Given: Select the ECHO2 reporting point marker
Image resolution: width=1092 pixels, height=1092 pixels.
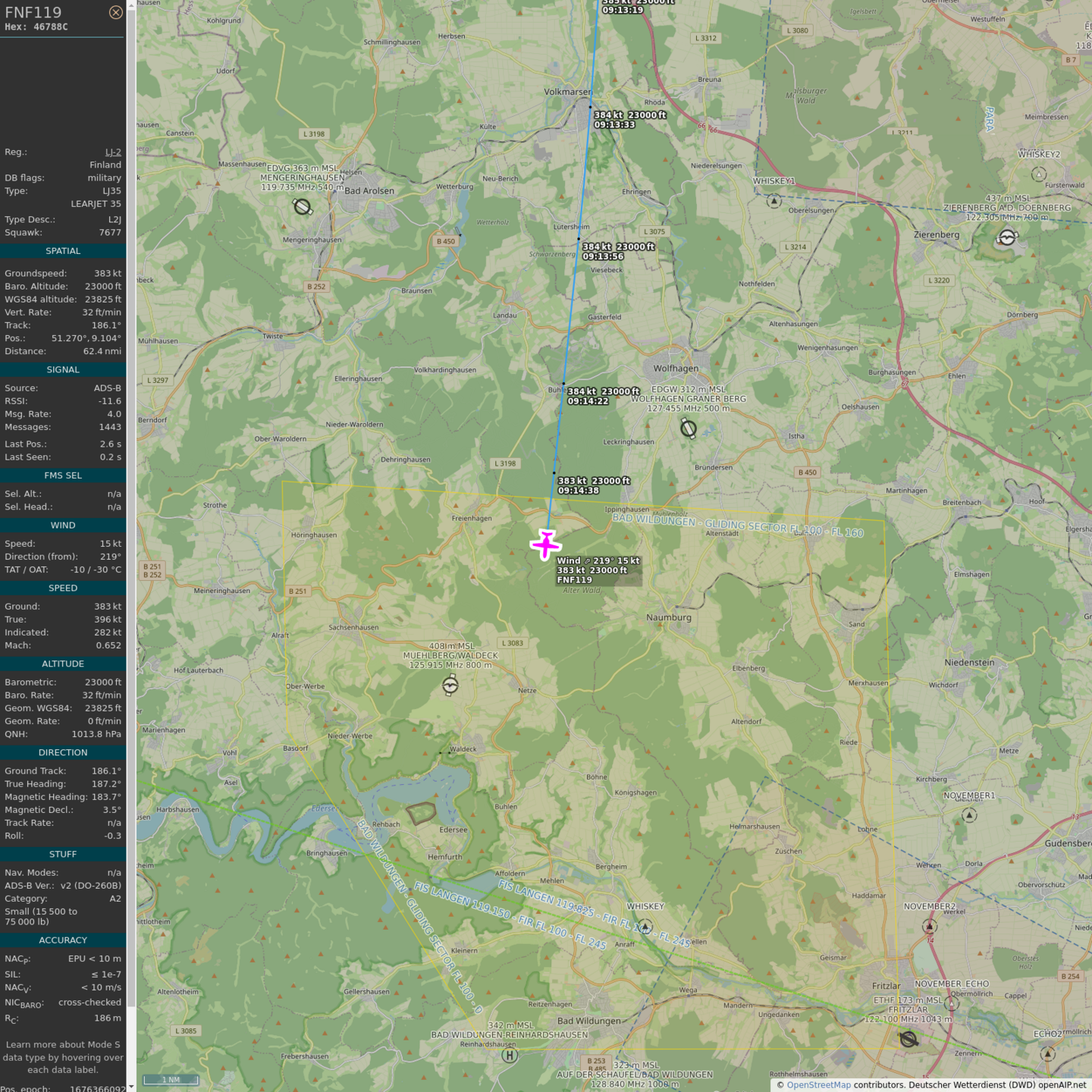Looking at the screenshot, I should [x=1048, y=1053].
